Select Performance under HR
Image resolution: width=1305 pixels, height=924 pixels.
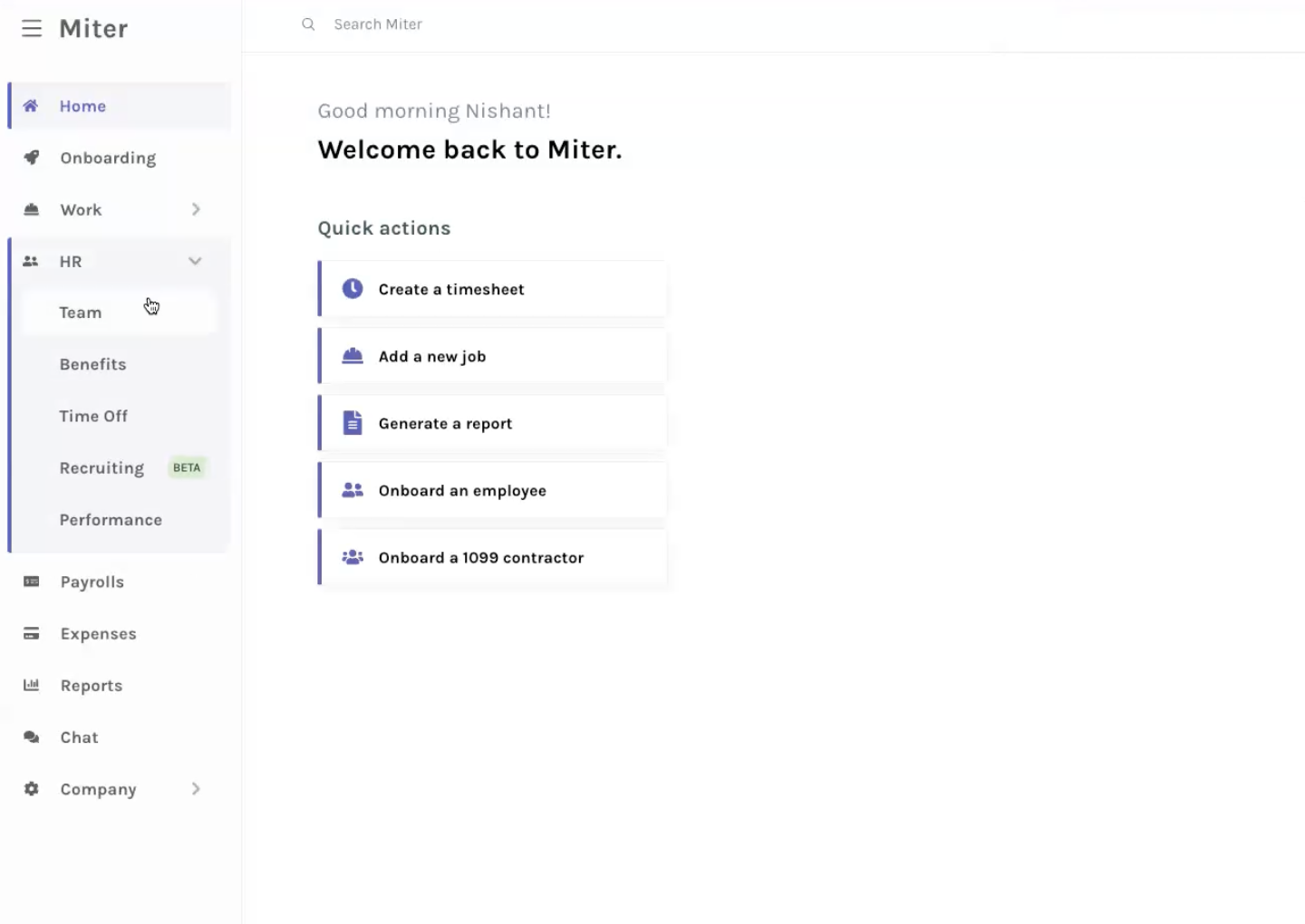pyautogui.click(x=119, y=520)
